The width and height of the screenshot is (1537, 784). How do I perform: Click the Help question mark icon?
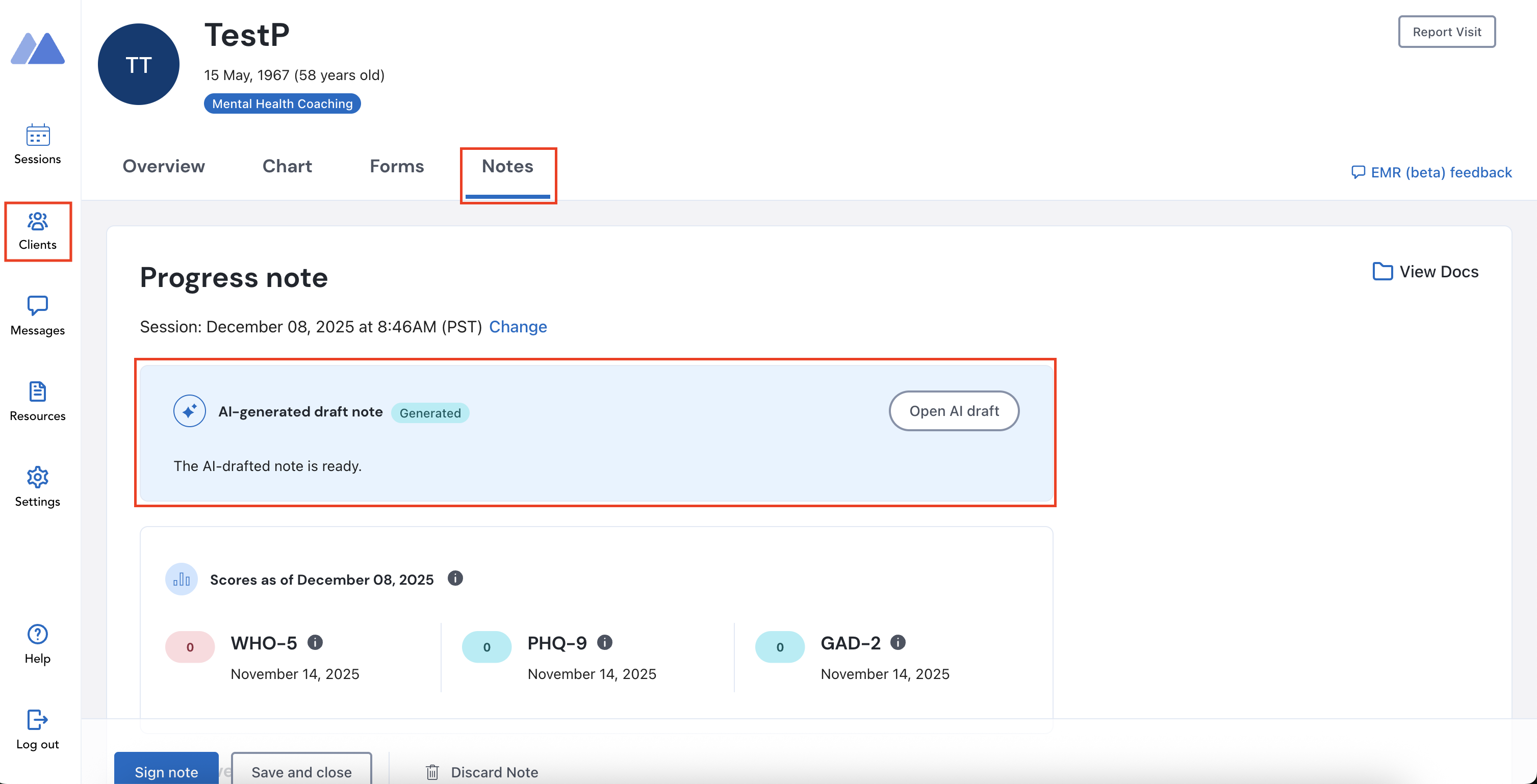coord(37,634)
